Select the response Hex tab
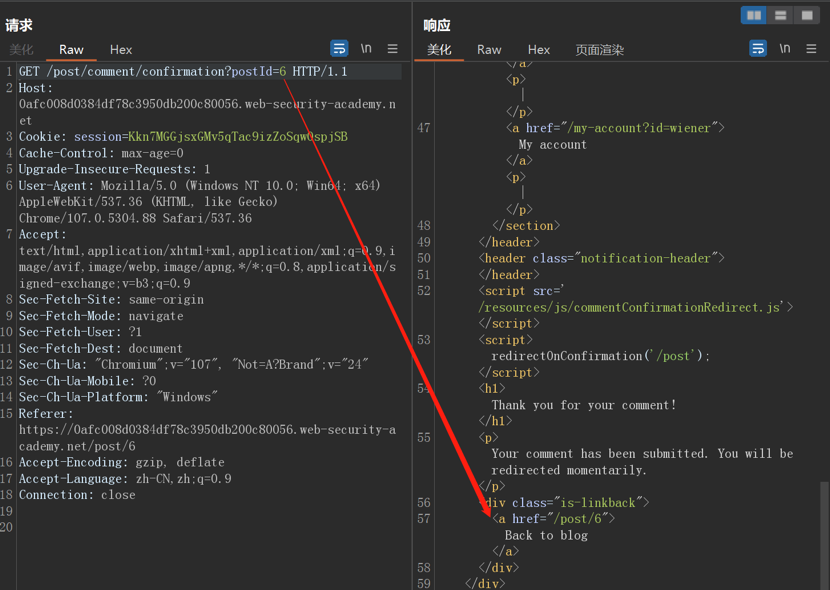830x590 pixels. [539, 50]
